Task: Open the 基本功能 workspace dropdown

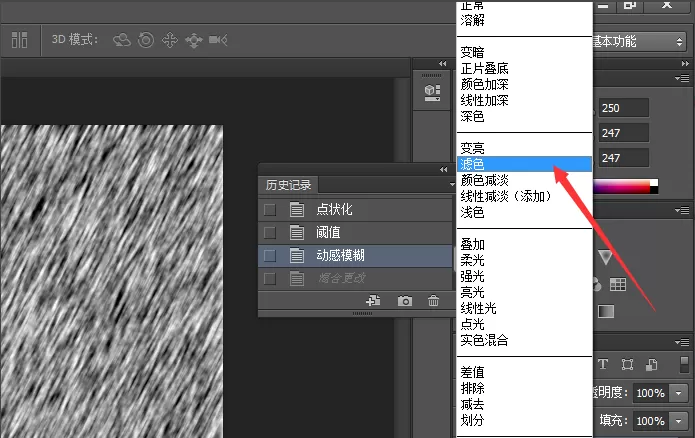Action: tap(638, 42)
